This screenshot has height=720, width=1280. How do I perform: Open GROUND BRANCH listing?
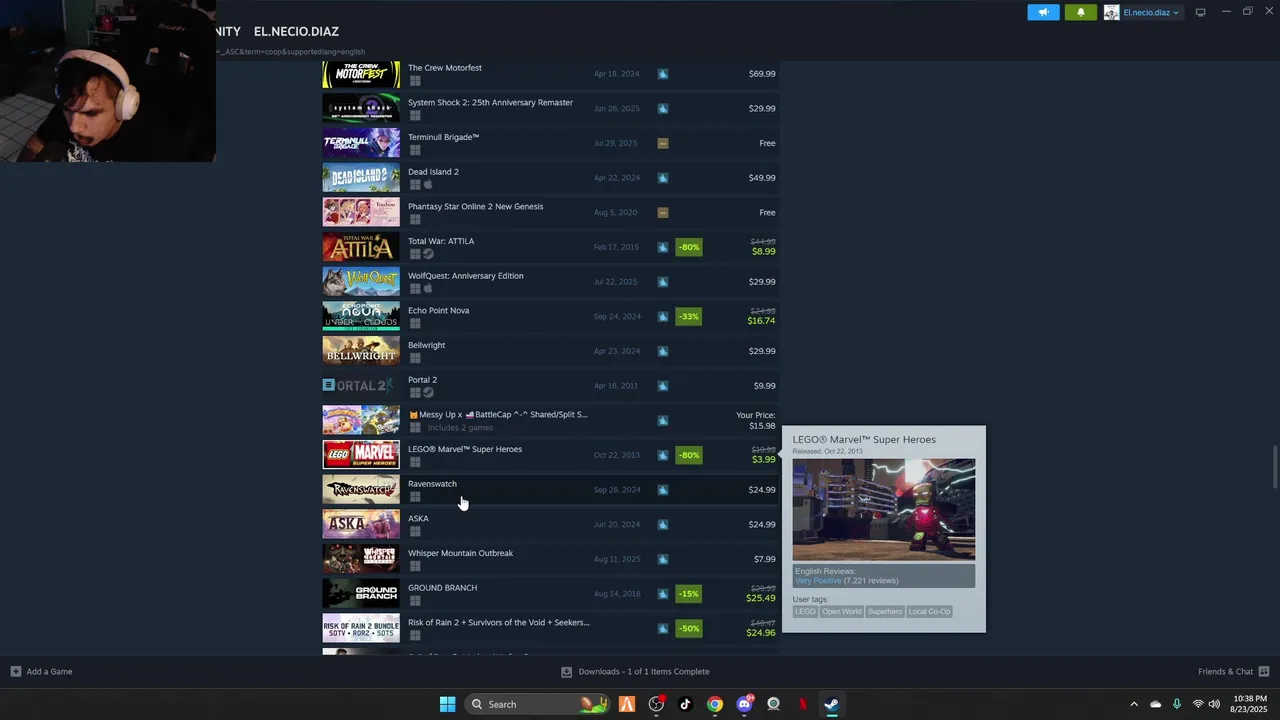(x=550, y=594)
